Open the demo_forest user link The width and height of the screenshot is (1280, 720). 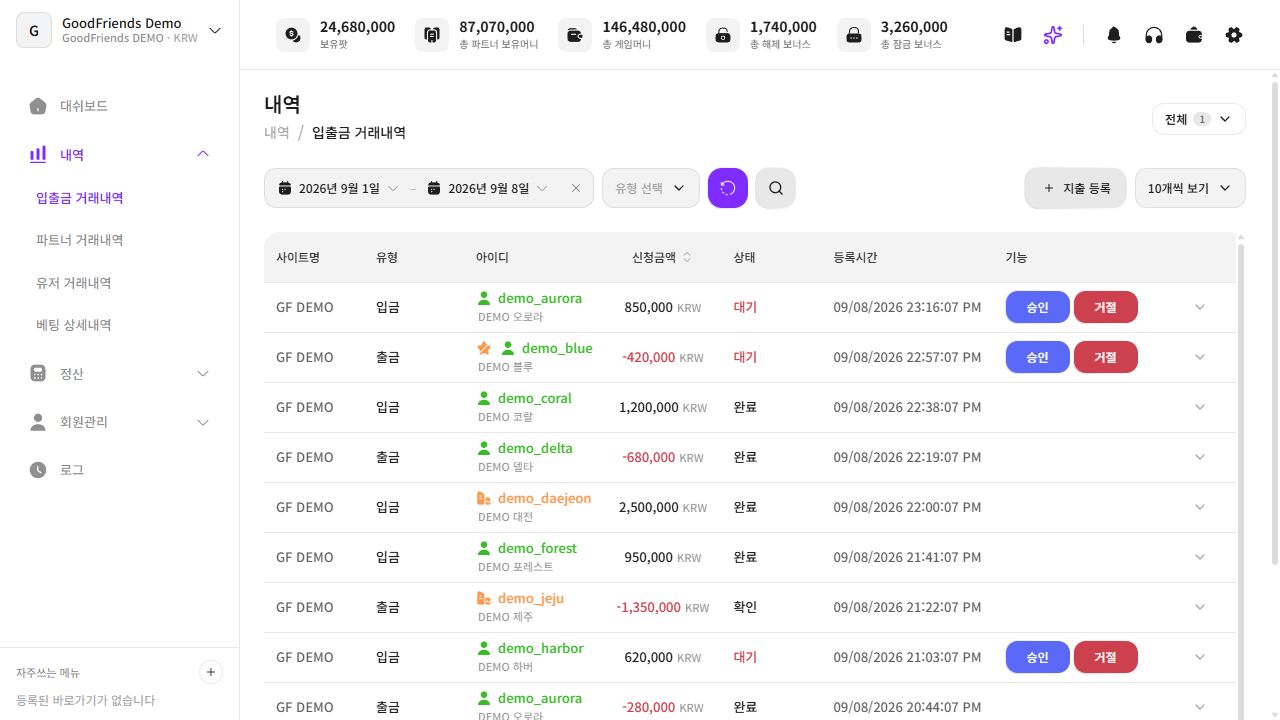(x=537, y=548)
